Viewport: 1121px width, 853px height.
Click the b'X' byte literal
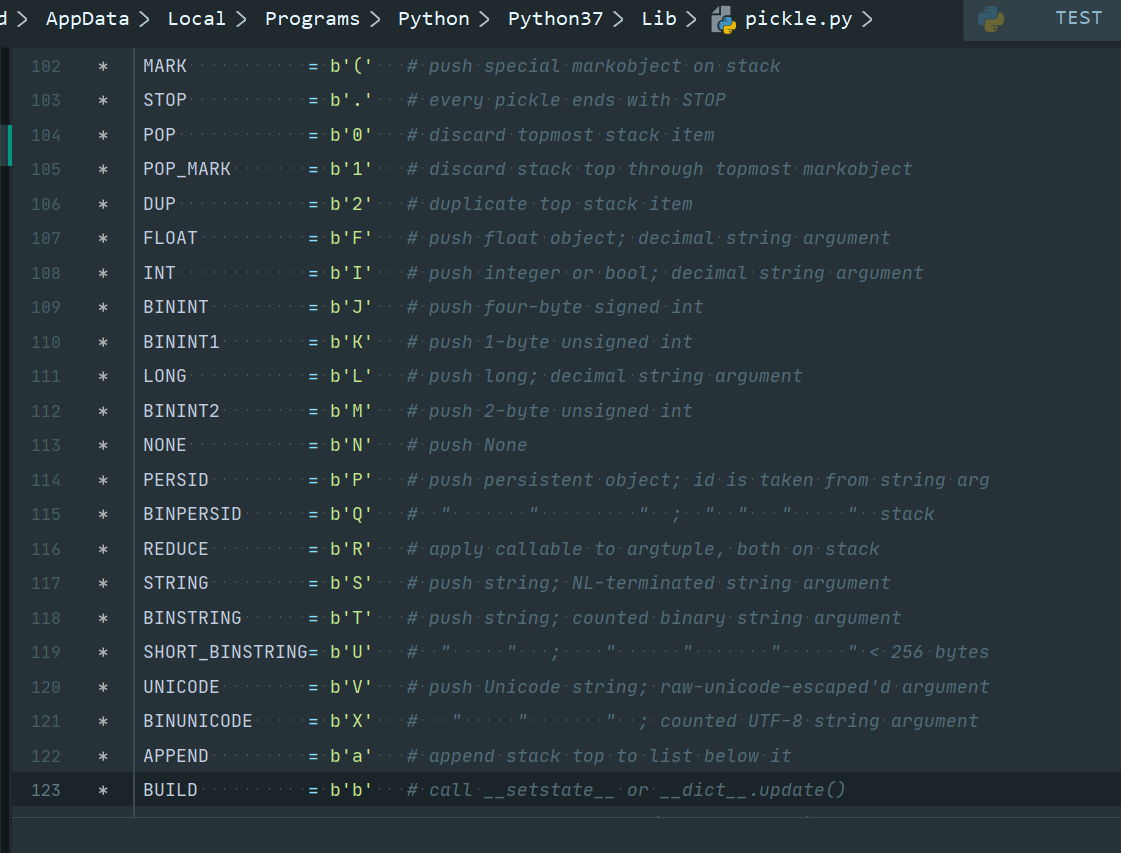click(351, 721)
